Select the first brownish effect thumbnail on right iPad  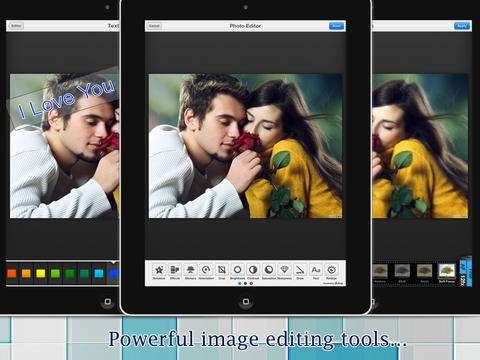click(380, 271)
